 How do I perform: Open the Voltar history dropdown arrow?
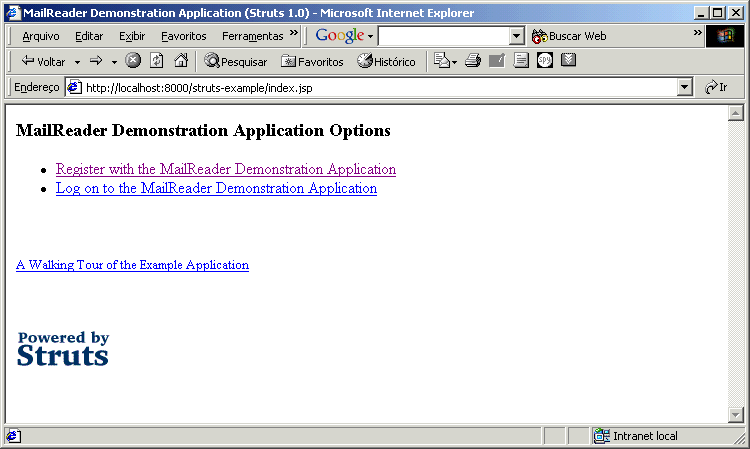pos(77,62)
